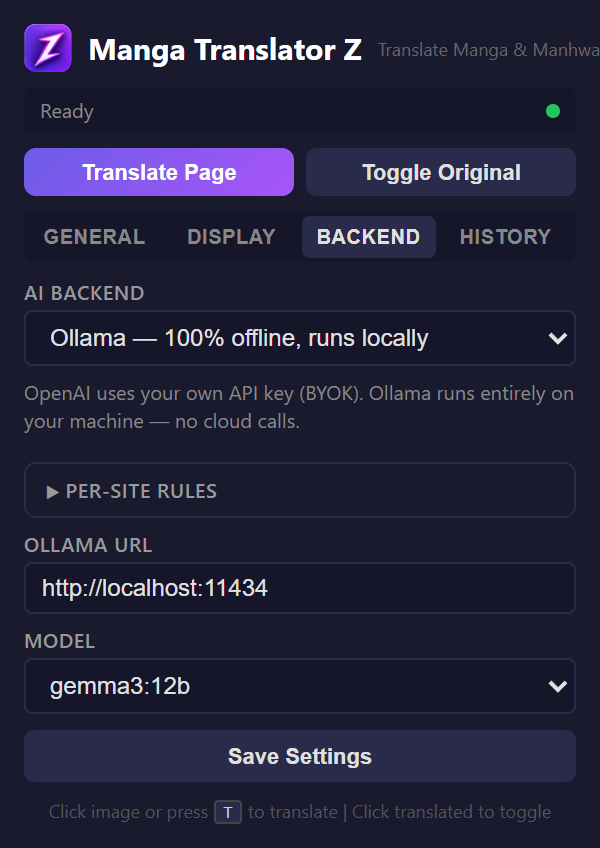This screenshot has width=600, height=848.
Task: Click the Translate Page button
Action: pyautogui.click(x=158, y=172)
